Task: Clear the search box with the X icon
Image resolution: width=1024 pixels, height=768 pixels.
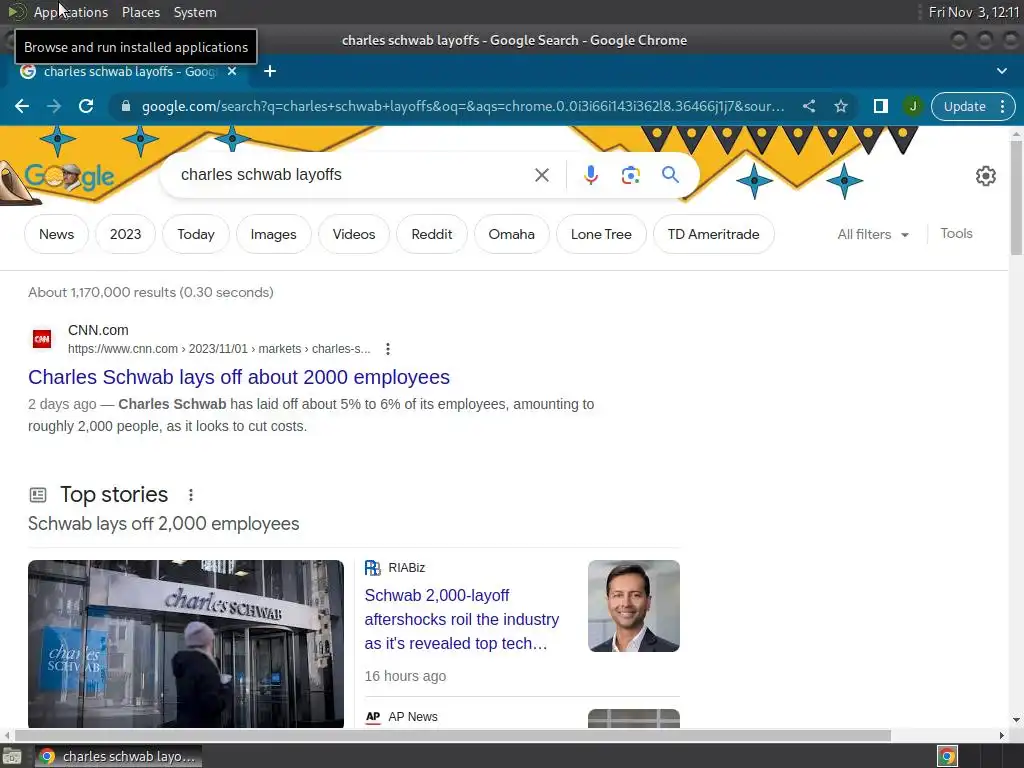Action: point(541,175)
